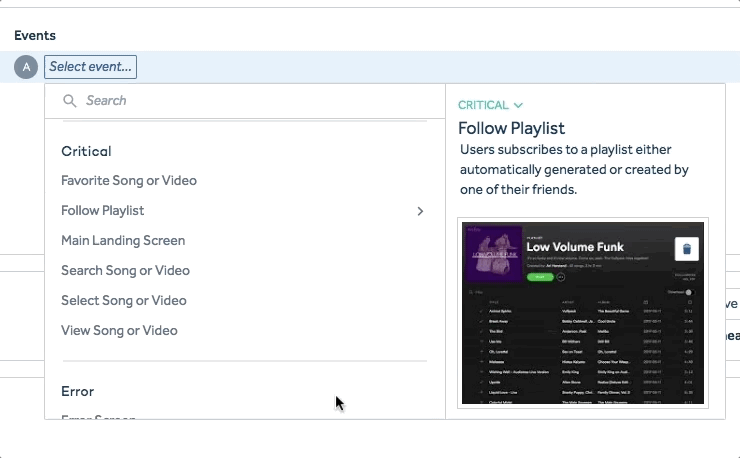This screenshot has width=740, height=458.
Task: Click the trash icon on playlist preview
Action: click(687, 248)
